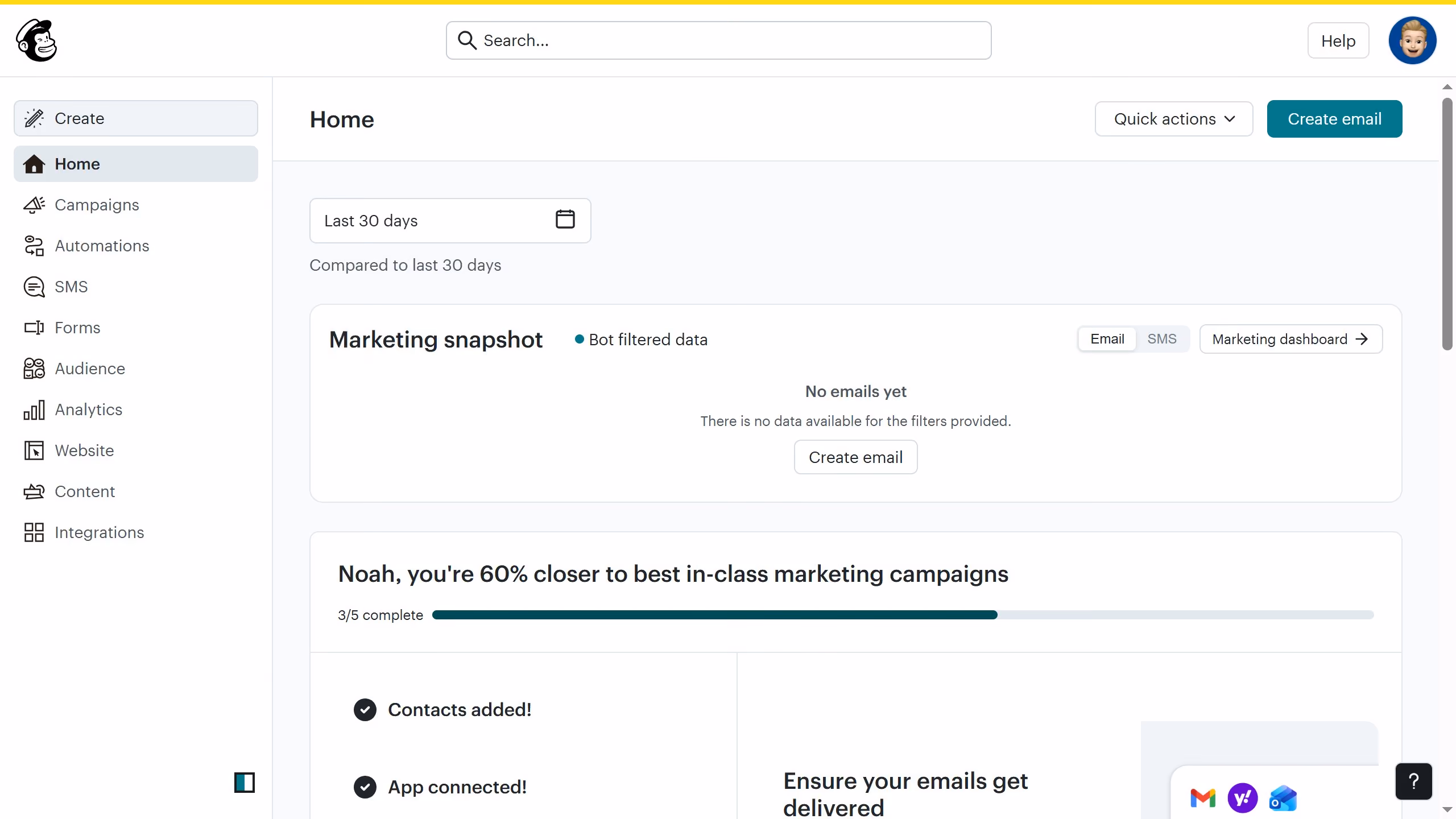
Task: Click the Contacts added checkmark icon
Action: (365, 710)
